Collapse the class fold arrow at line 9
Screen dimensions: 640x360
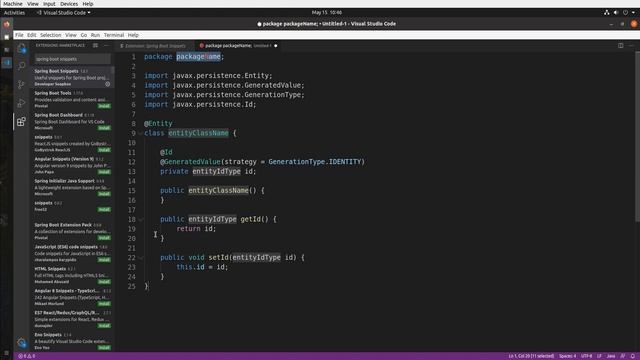140,133
